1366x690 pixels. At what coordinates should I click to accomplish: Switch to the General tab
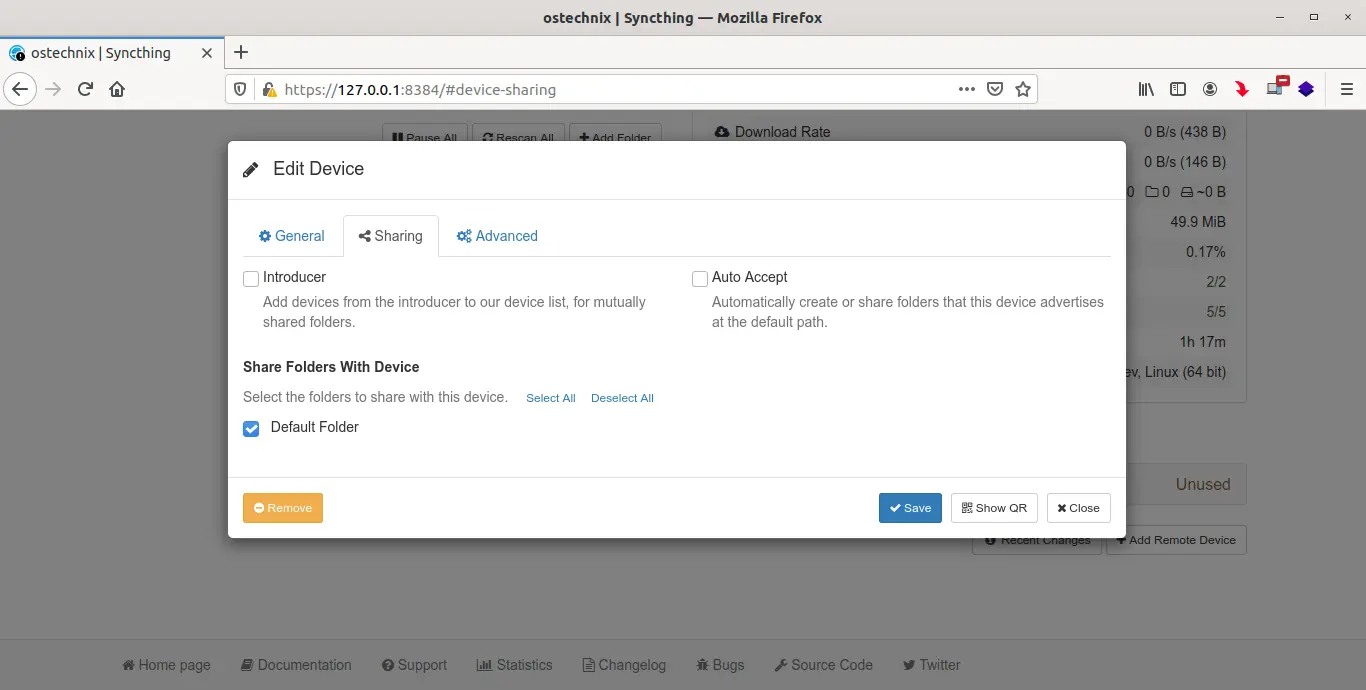pyautogui.click(x=291, y=236)
